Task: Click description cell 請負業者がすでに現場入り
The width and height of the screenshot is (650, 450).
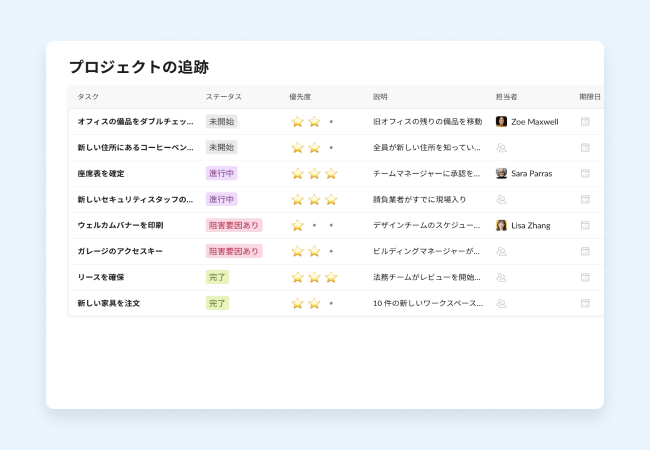Action: pyautogui.click(x=419, y=199)
